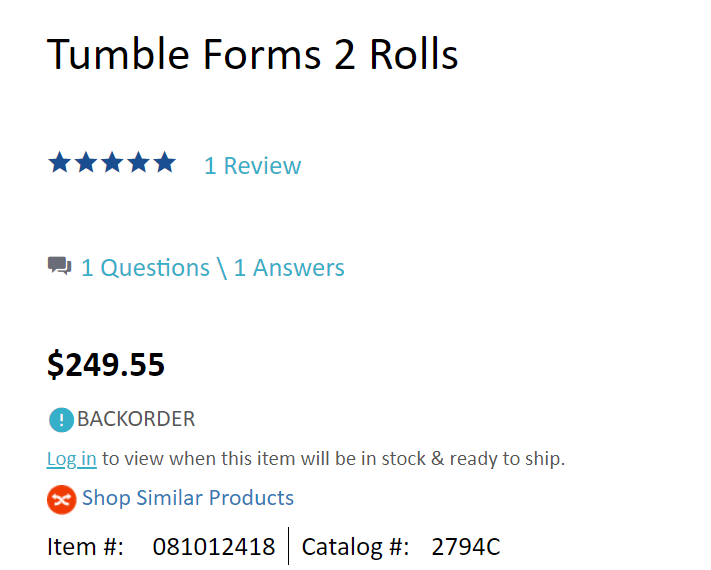Click the questions chat bubble icon
The height and width of the screenshot is (570, 711).
tap(60, 267)
